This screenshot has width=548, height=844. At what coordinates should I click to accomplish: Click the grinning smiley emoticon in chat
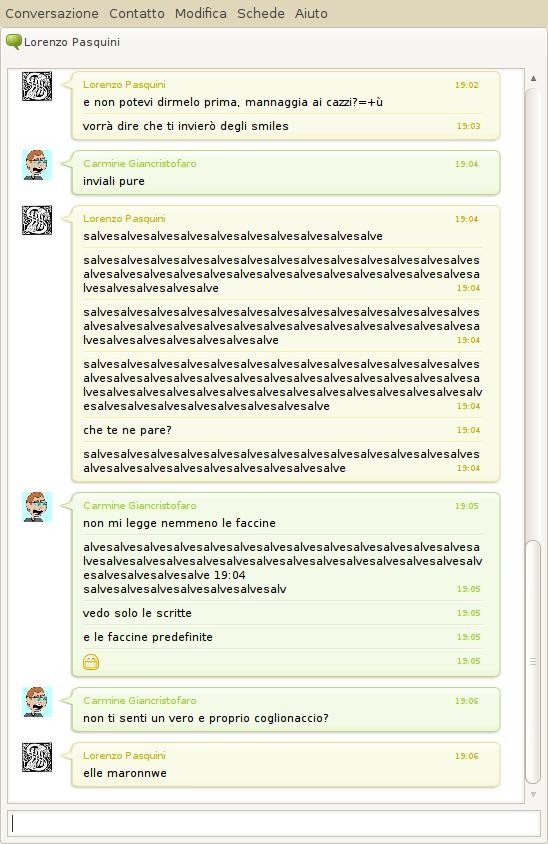coord(91,662)
